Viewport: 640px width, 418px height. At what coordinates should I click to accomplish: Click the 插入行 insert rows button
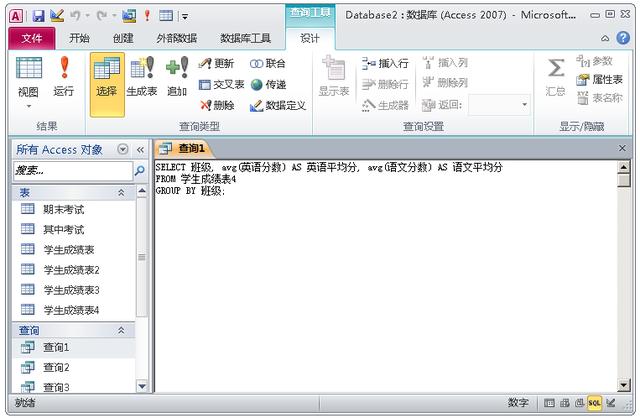point(385,63)
